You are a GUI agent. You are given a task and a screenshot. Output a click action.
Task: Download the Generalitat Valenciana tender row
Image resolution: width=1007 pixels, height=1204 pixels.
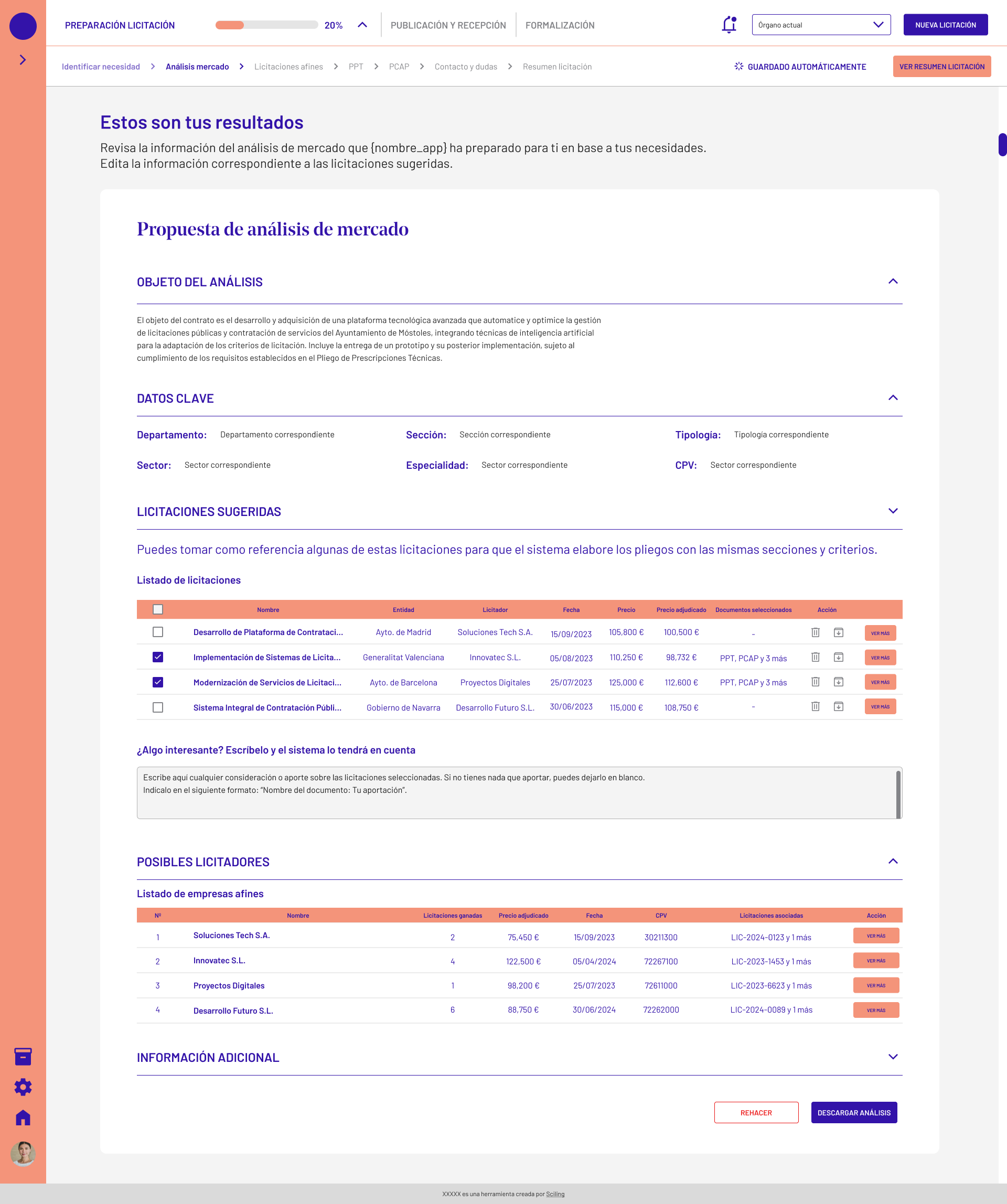(x=838, y=657)
